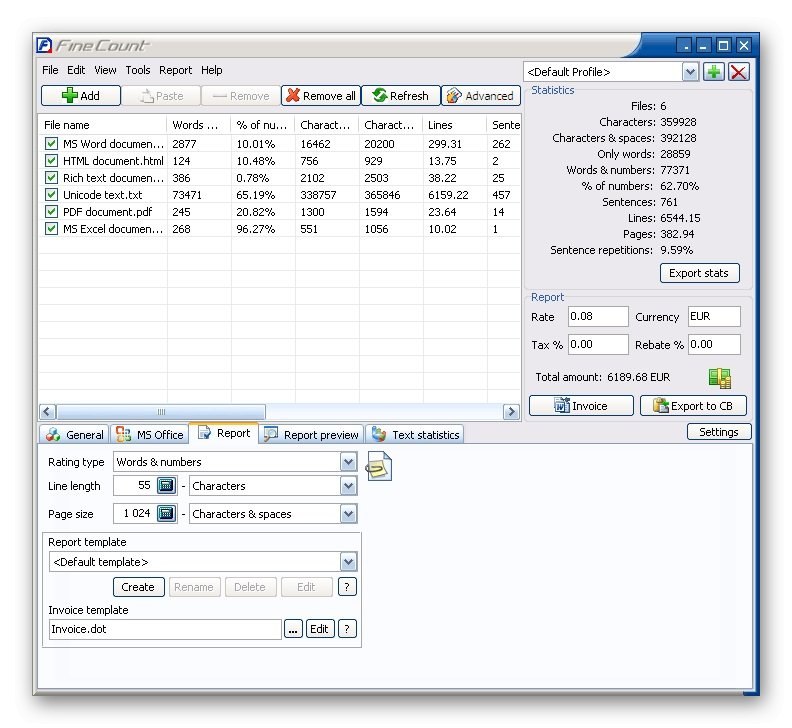The width and height of the screenshot is (792, 728).
Task: Click help button beside invoice Edit
Action: tap(347, 629)
